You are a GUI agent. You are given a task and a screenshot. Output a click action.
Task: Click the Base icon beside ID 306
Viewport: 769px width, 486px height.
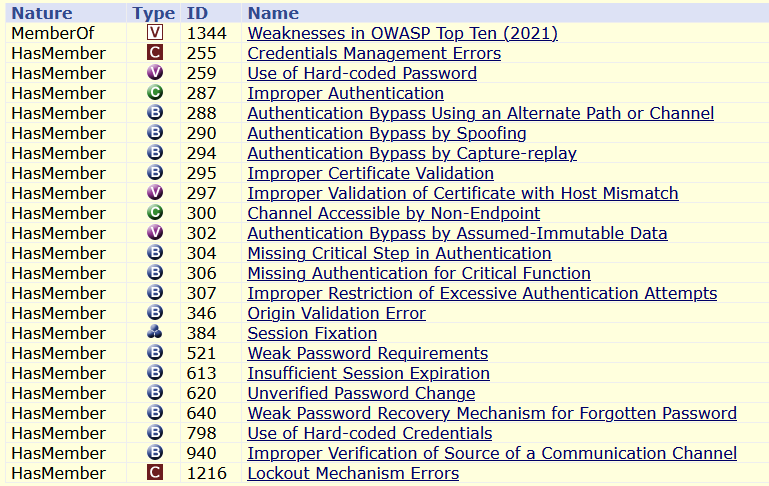click(x=154, y=273)
